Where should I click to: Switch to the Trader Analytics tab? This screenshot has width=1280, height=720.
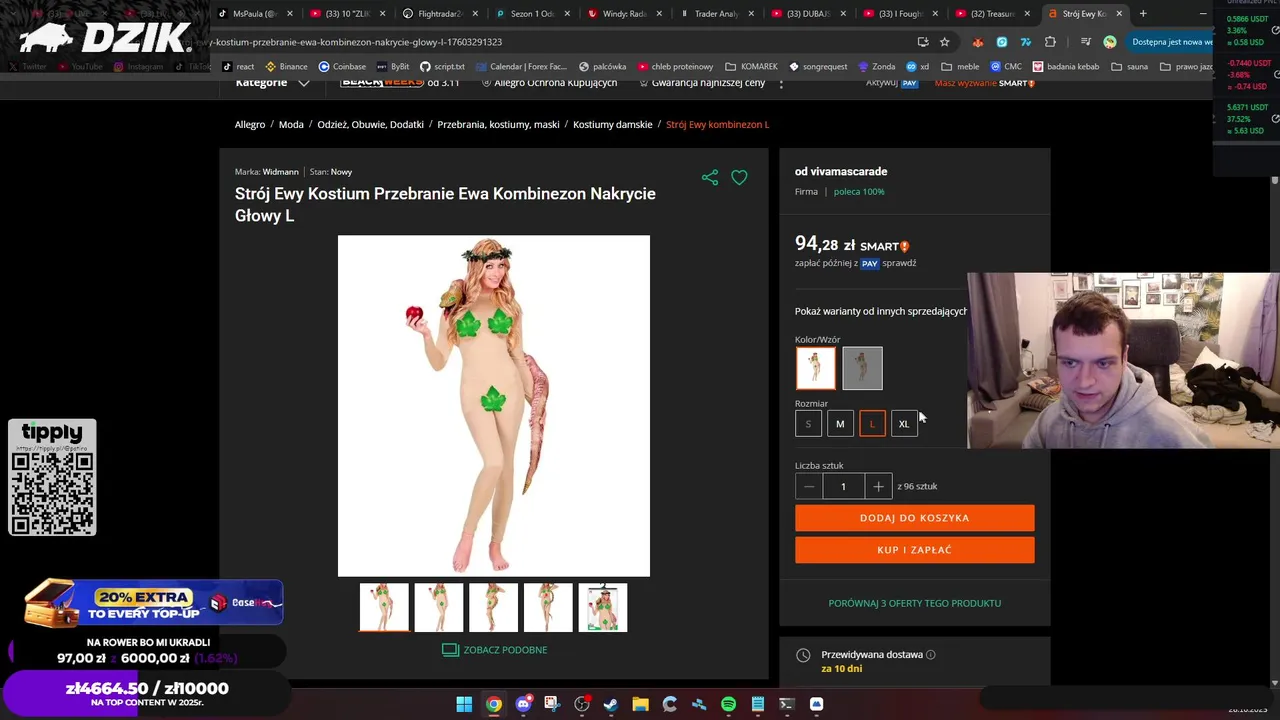(x=714, y=14)
